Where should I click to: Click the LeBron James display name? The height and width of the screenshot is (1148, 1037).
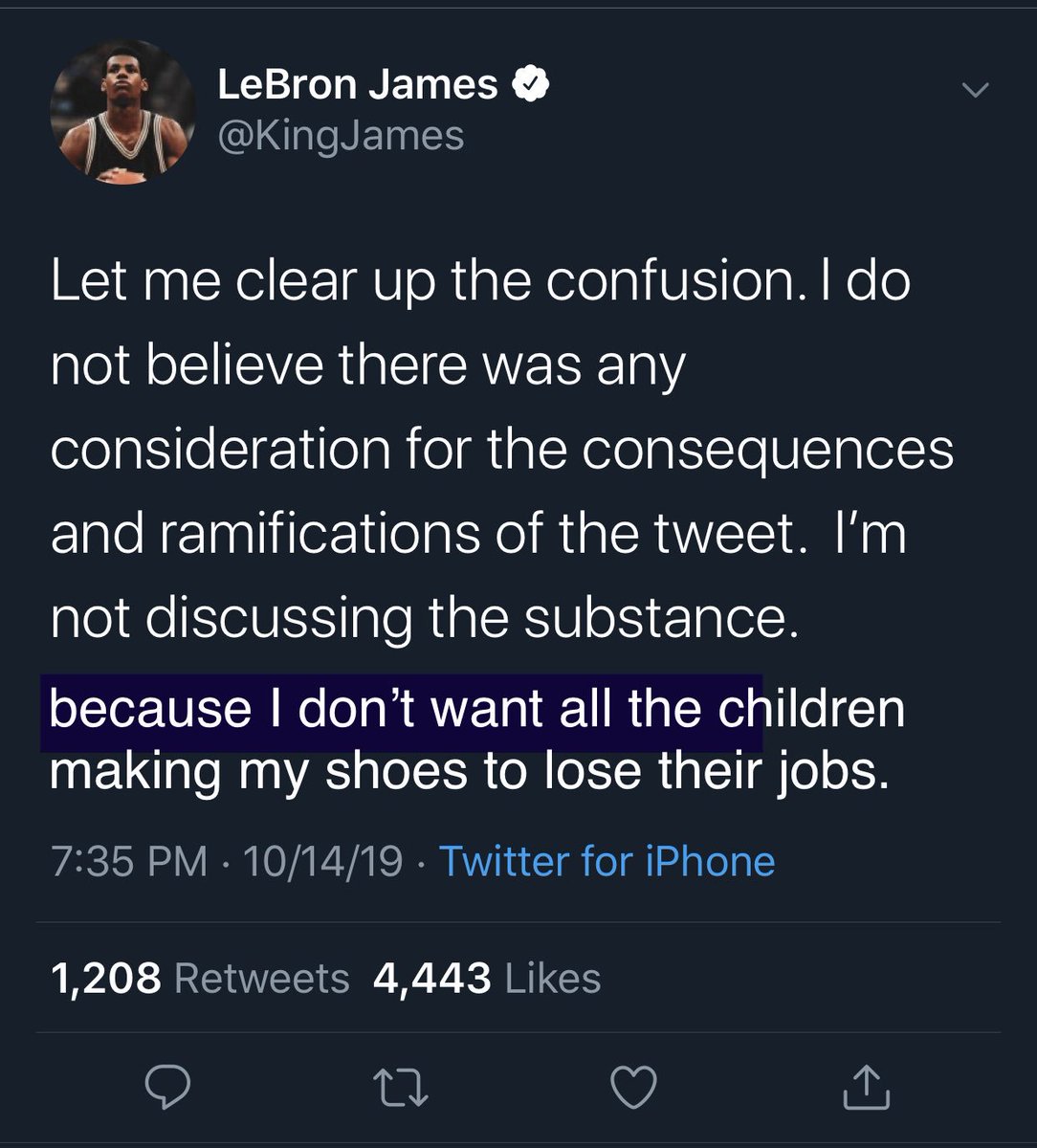(x=357, y=86)
